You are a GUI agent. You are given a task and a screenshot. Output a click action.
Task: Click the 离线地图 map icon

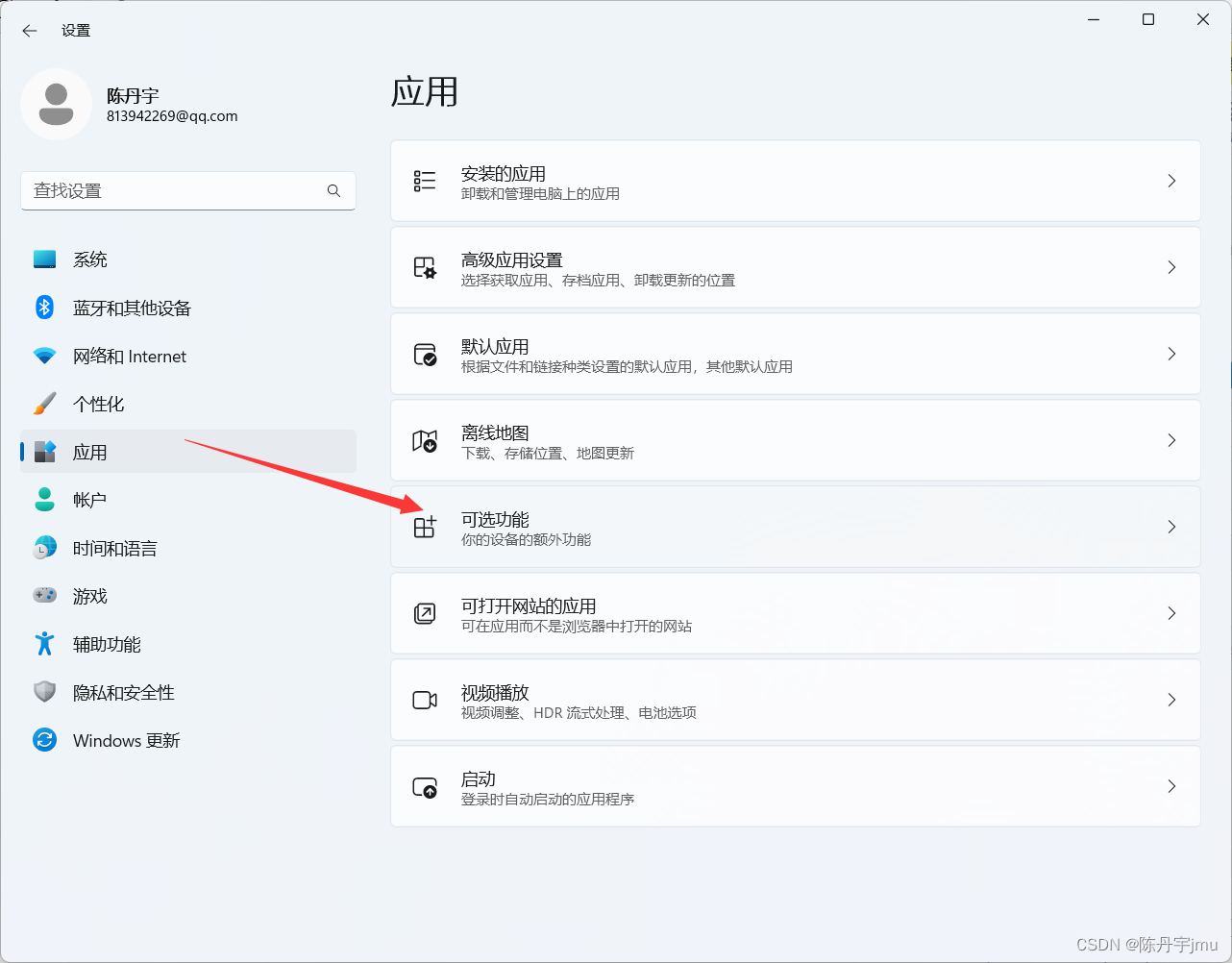[x=425, y=440]
